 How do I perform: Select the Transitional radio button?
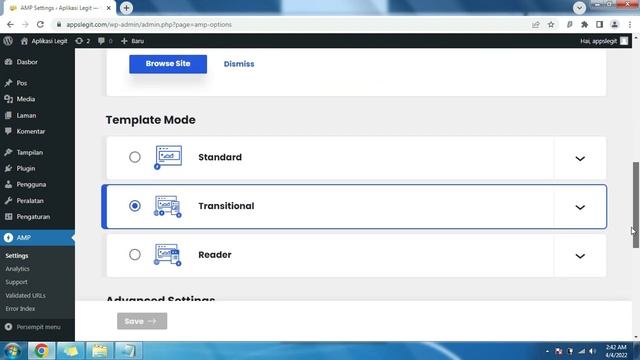[135, 206]
